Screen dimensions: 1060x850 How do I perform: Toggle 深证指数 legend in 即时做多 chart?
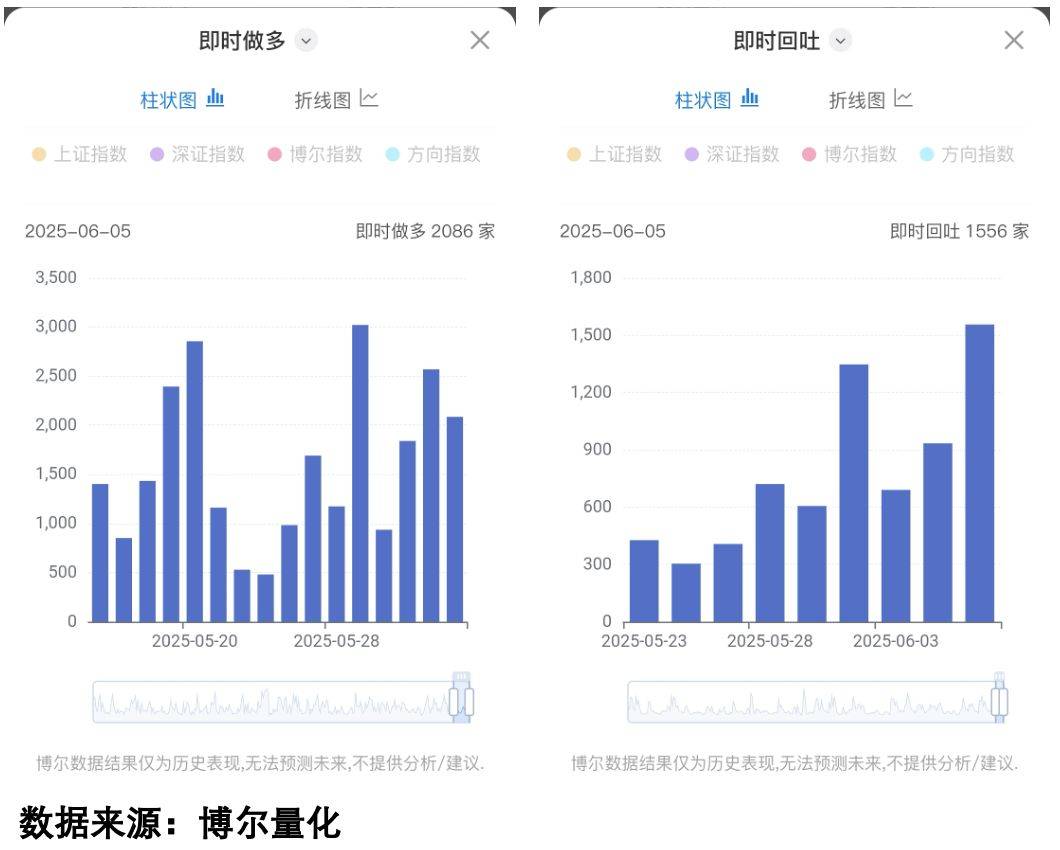pyautogui.click(x=197, y=154)
